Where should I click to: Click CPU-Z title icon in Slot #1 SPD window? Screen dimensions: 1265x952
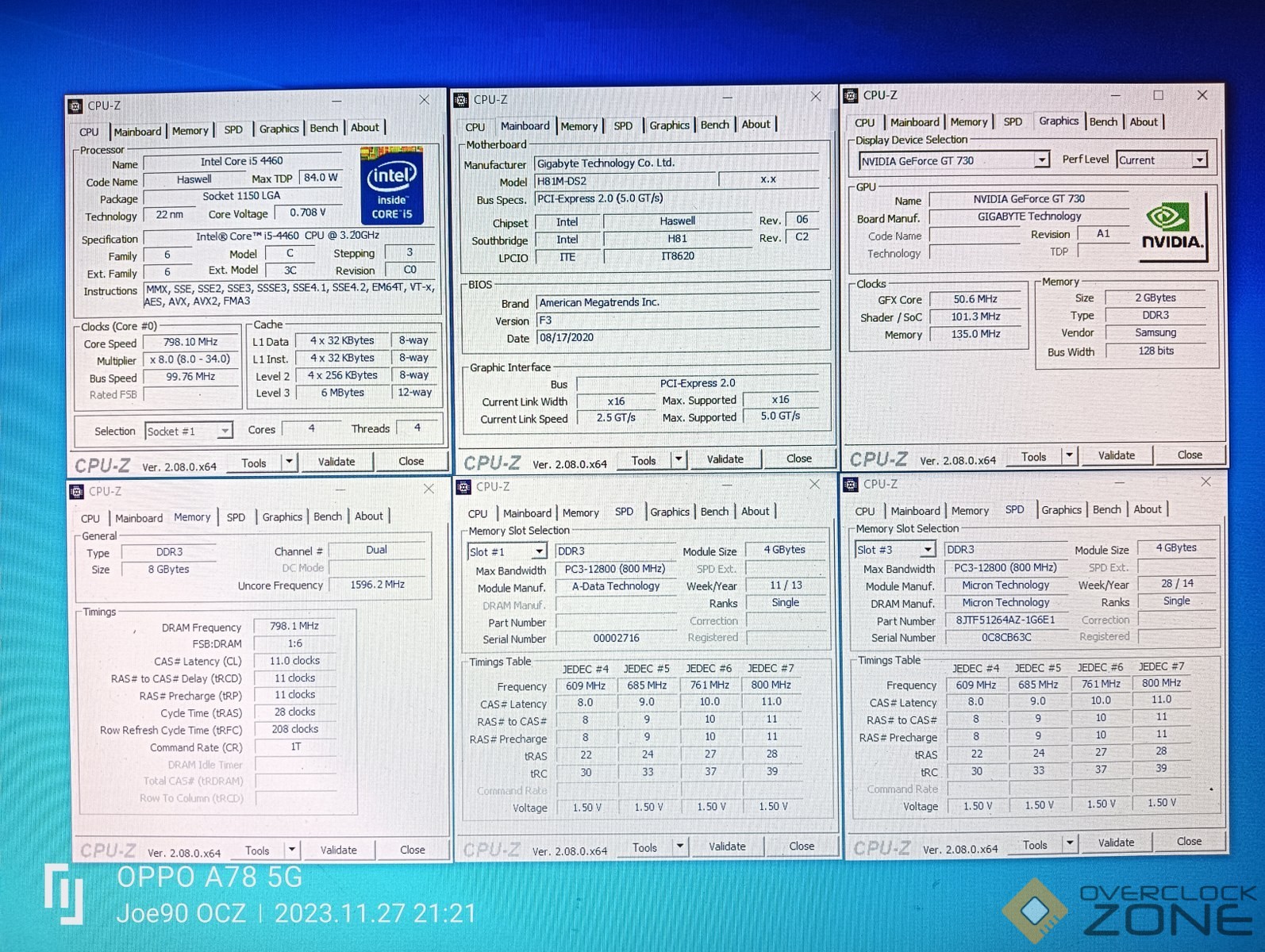coord(463,487)
